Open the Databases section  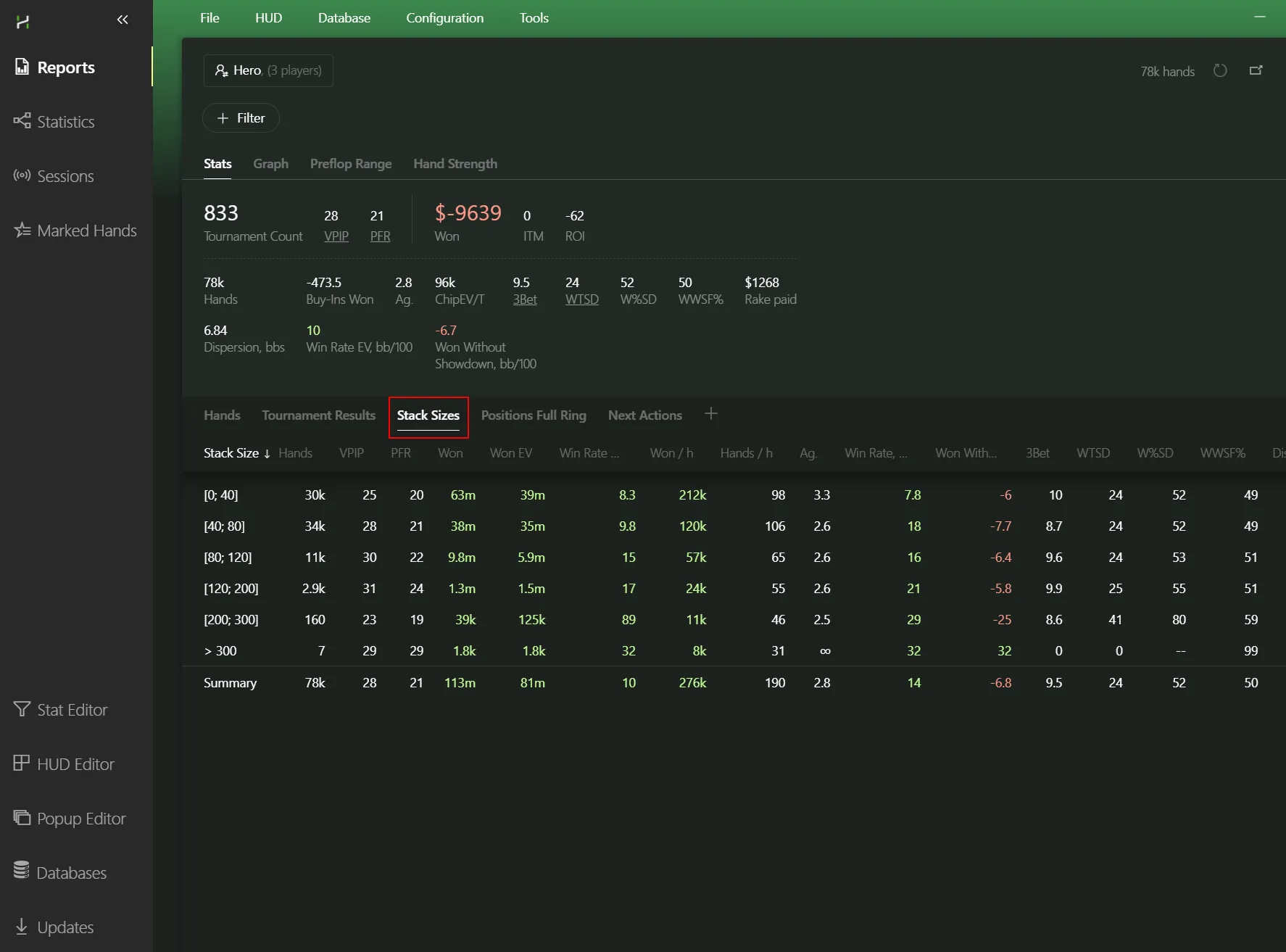(x=71, y=873)
